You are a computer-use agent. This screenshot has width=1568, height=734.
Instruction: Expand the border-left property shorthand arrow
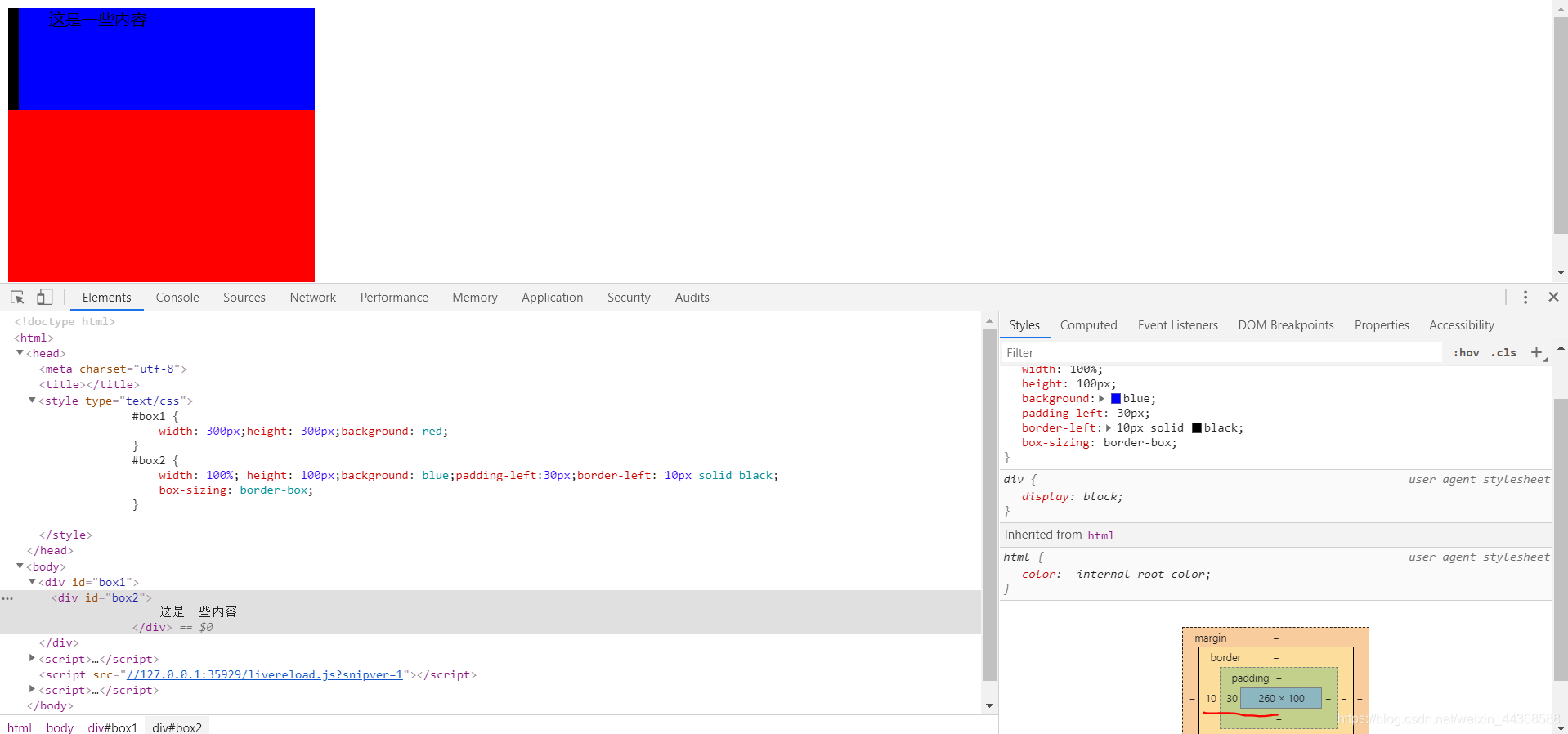pyautogui.click(x=1109, y=428)
